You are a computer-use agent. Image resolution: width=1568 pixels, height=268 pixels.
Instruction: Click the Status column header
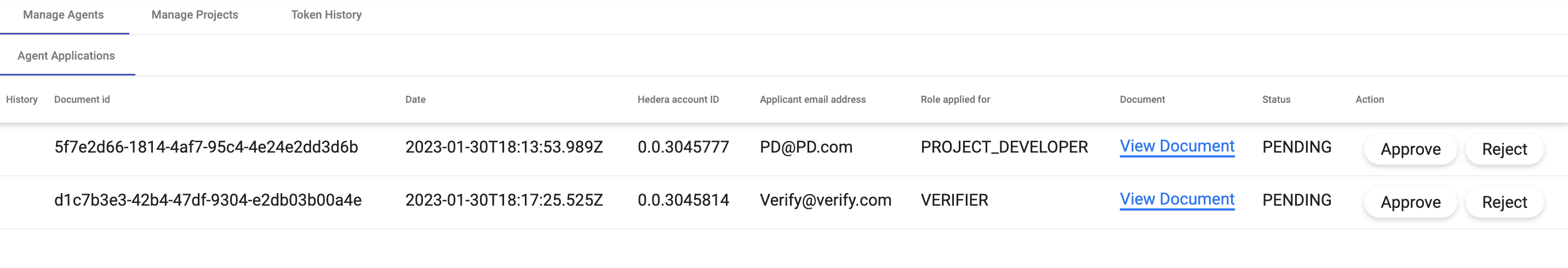(1276, 100)
